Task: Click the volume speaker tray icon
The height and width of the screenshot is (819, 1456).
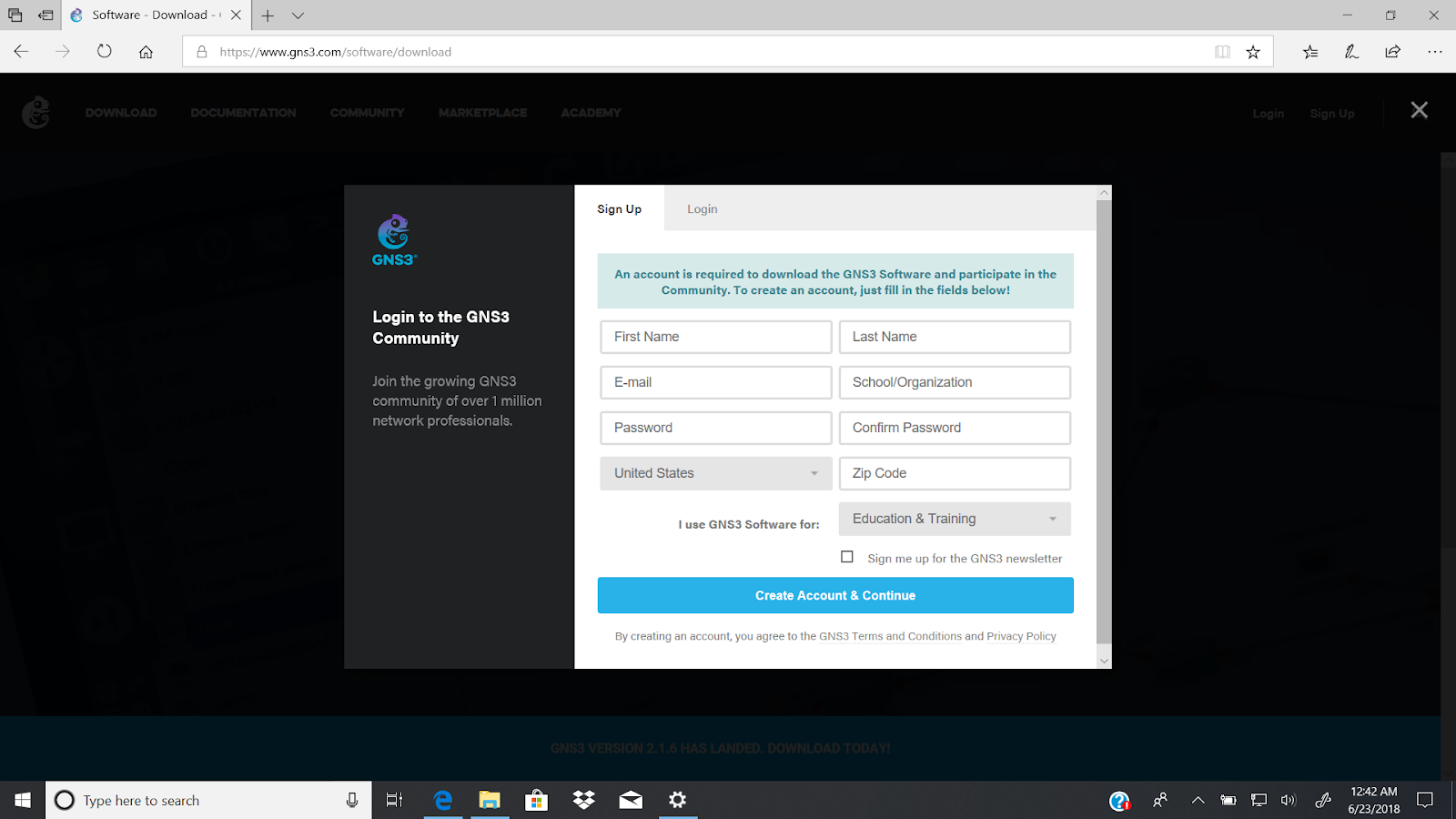Action: pos(1288,800)
